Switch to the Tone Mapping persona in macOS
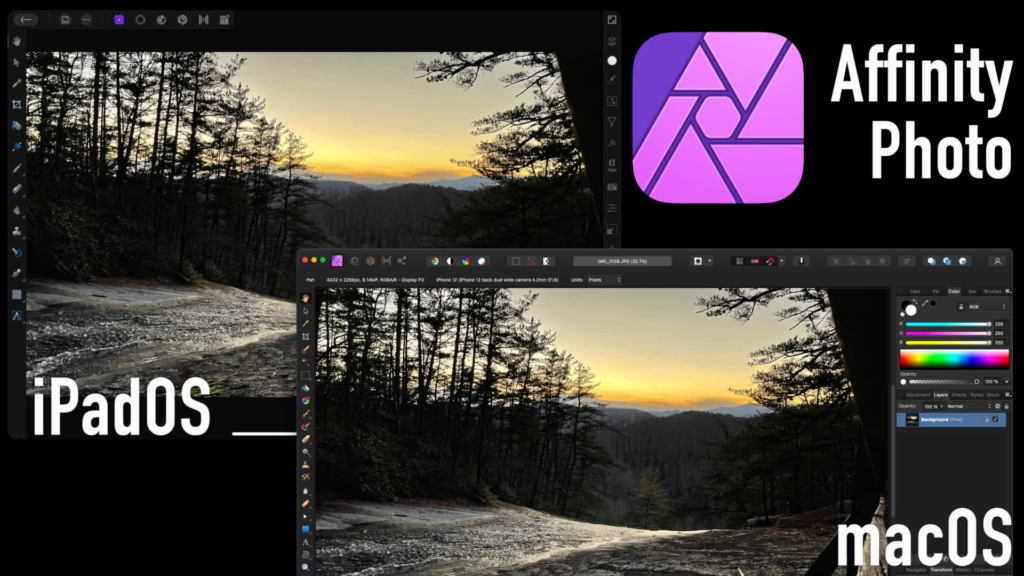Image resolution: width=1024 pixels, height=576 pixels. 386,261
